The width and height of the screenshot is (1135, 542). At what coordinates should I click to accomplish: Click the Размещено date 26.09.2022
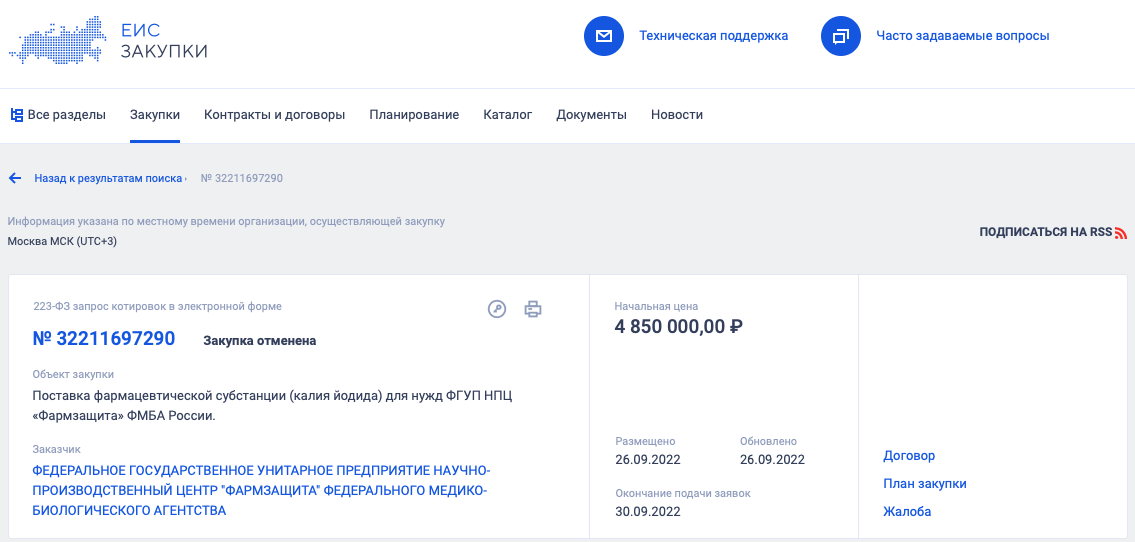coord(648,460)
